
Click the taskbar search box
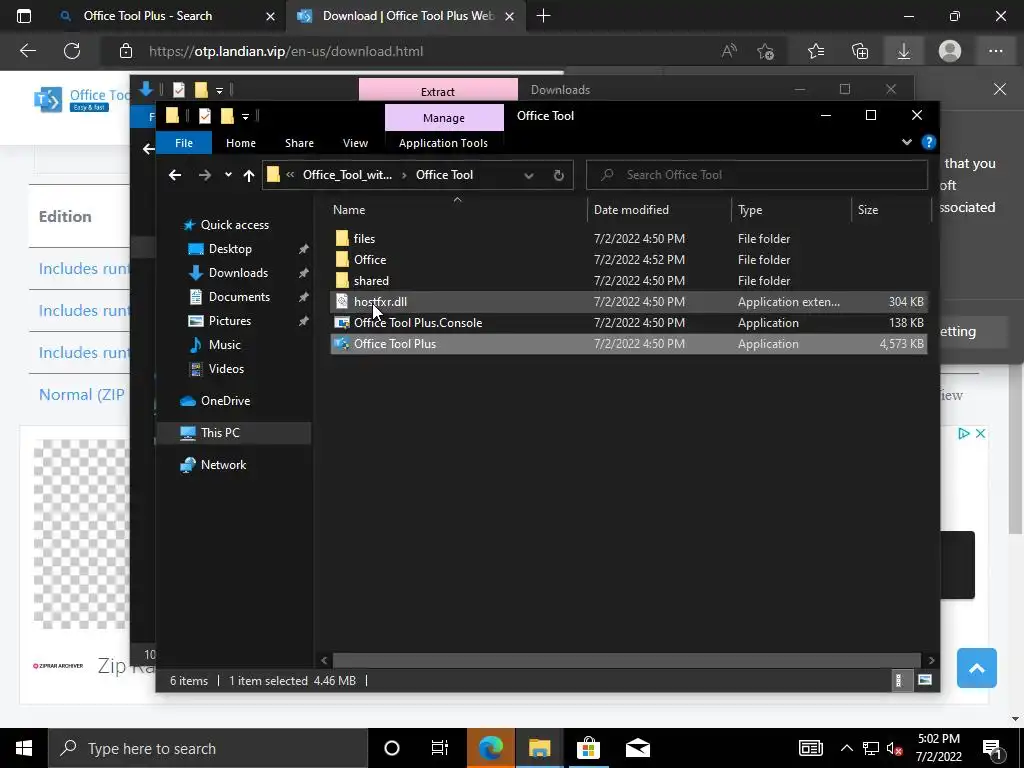click(x=208, y=748)
